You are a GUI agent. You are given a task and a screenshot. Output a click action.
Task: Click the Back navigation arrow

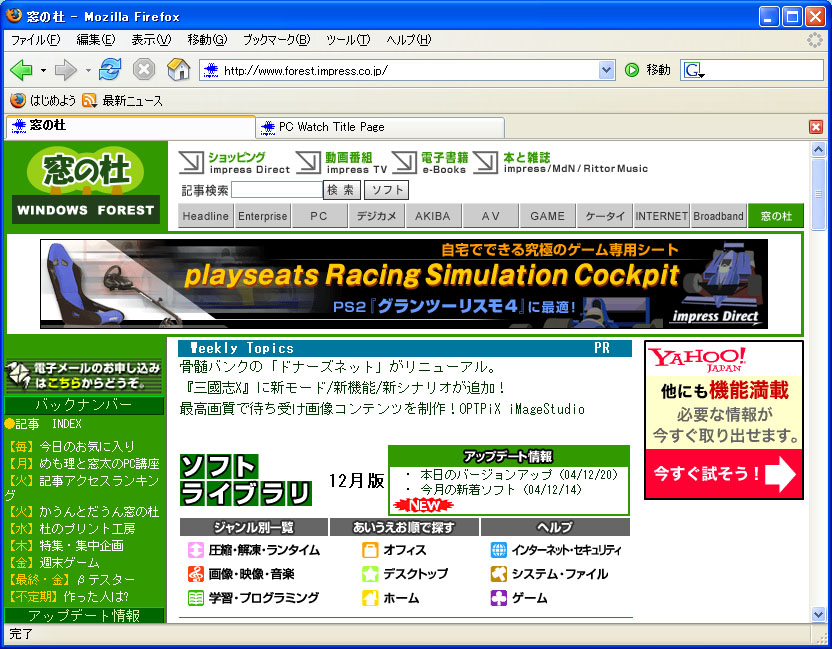21,70
